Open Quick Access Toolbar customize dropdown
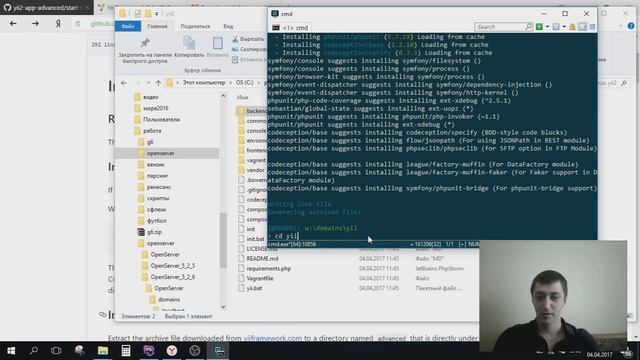This screenshot has height=360, width=640. [x=156, y=14]
